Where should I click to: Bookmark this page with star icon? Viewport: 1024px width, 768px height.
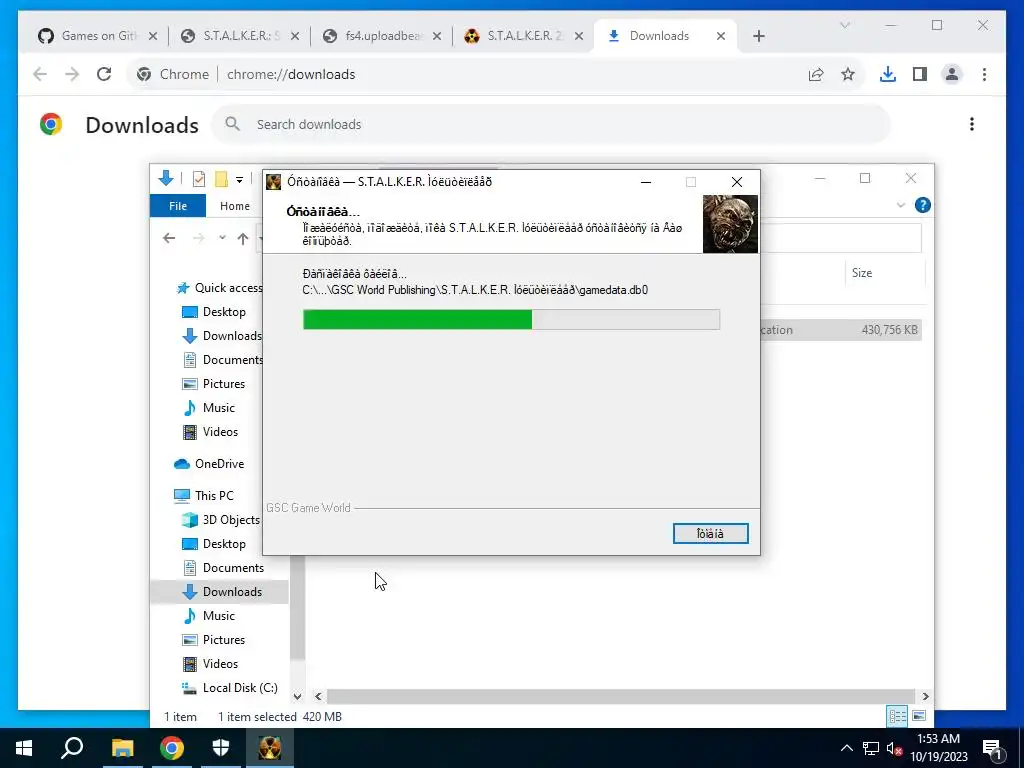[848, 74]
